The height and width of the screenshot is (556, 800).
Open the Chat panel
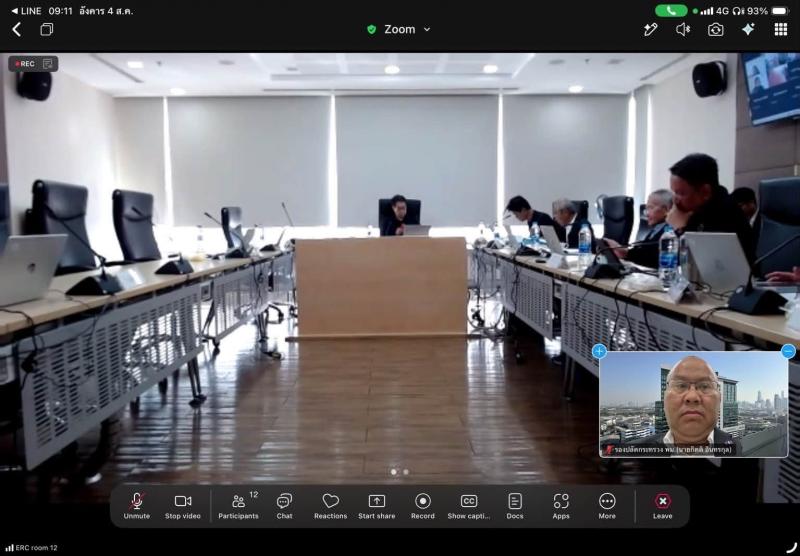click(x=284, y=506)
